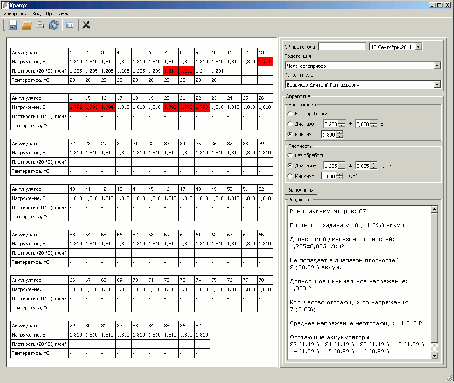Click the empty text field beside the date picker
Viewport: 454px width, 383px height.
[342, 47]
